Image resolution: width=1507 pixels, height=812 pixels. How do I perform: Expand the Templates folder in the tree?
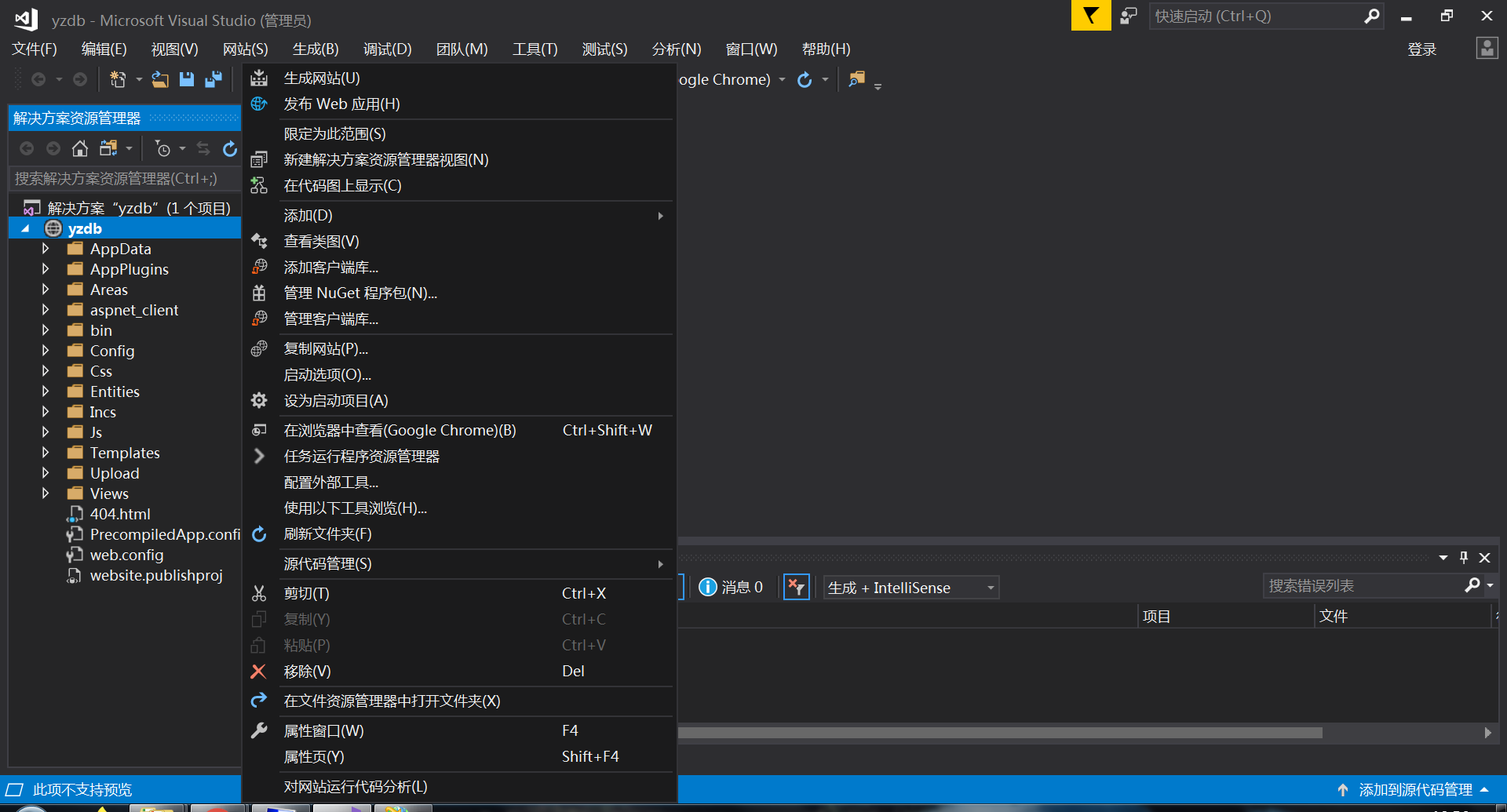coord(46,453)
